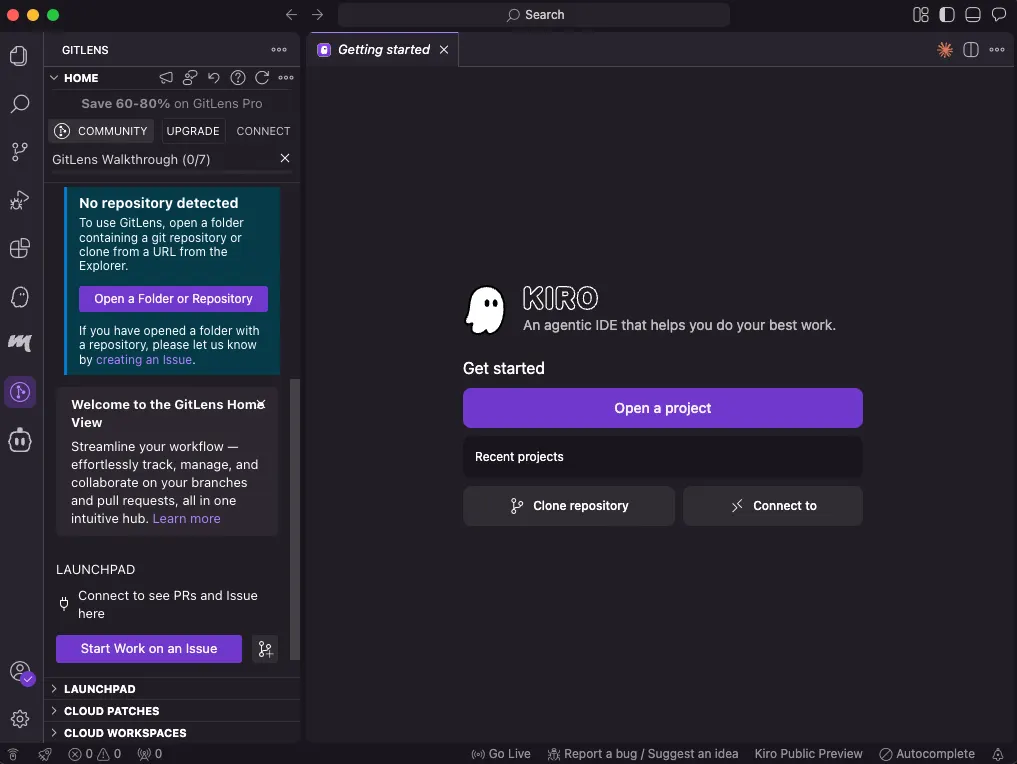Open the GitLens Inspect view icon
Image resolution: width=1017 pixels, height=764 pixels.
(x=19, y=343)
